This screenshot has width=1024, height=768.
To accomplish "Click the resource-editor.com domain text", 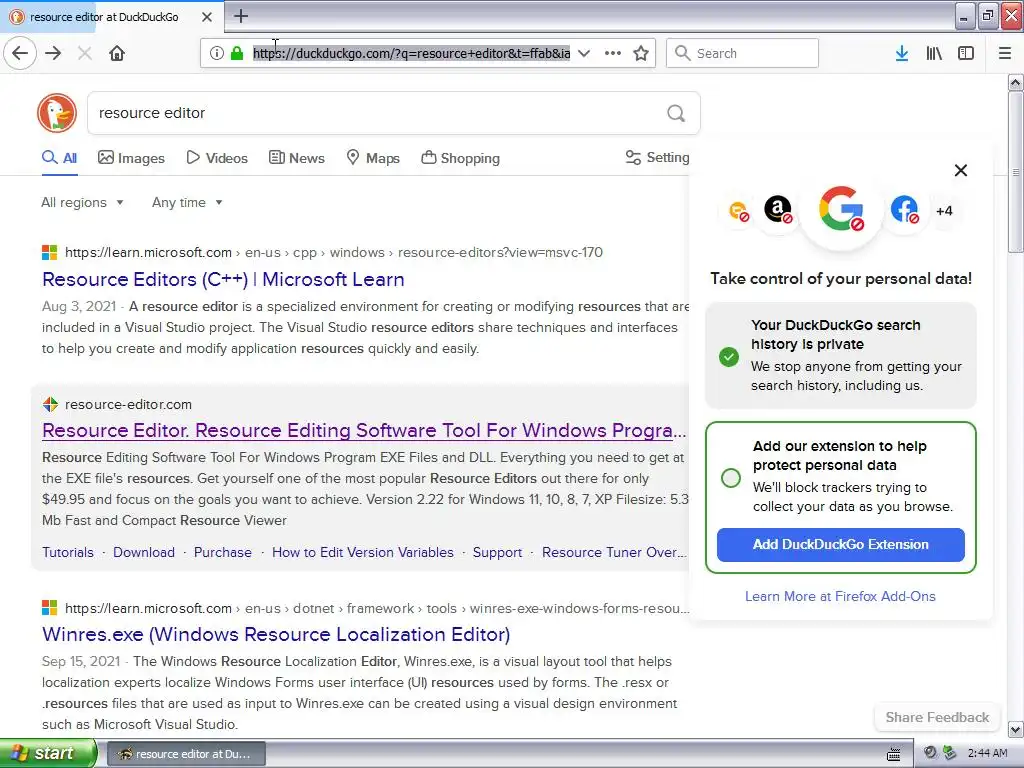I will (x=129, y=404).
